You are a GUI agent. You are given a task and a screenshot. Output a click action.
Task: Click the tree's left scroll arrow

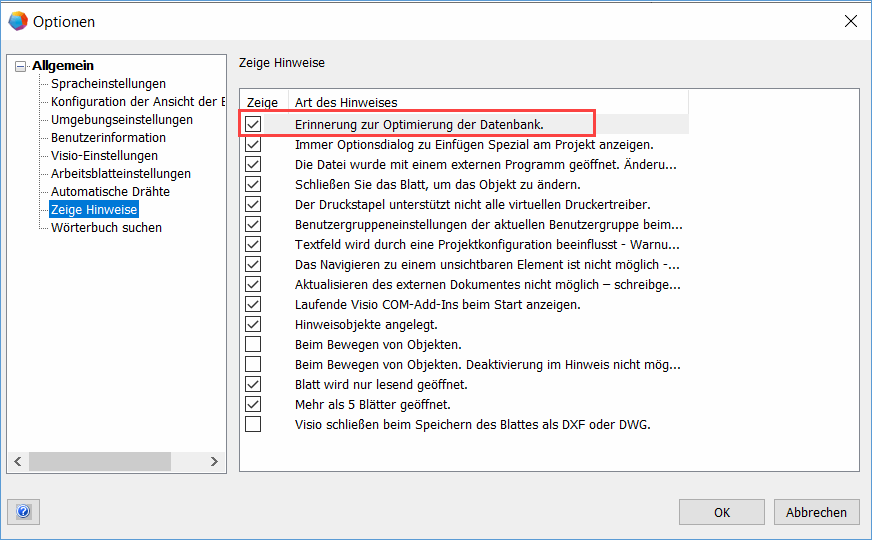(17, 461)
